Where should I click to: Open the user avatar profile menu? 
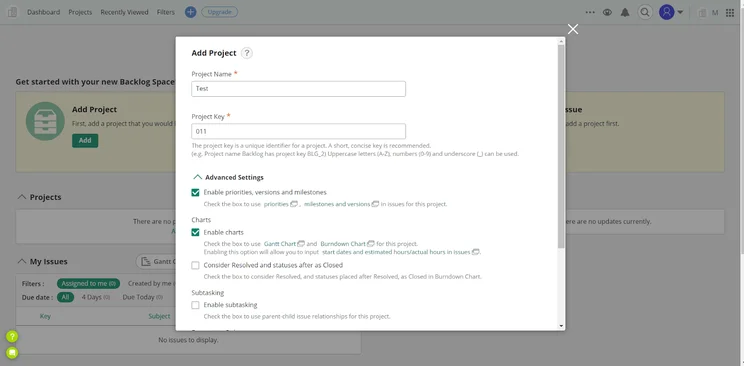(667, 12)
